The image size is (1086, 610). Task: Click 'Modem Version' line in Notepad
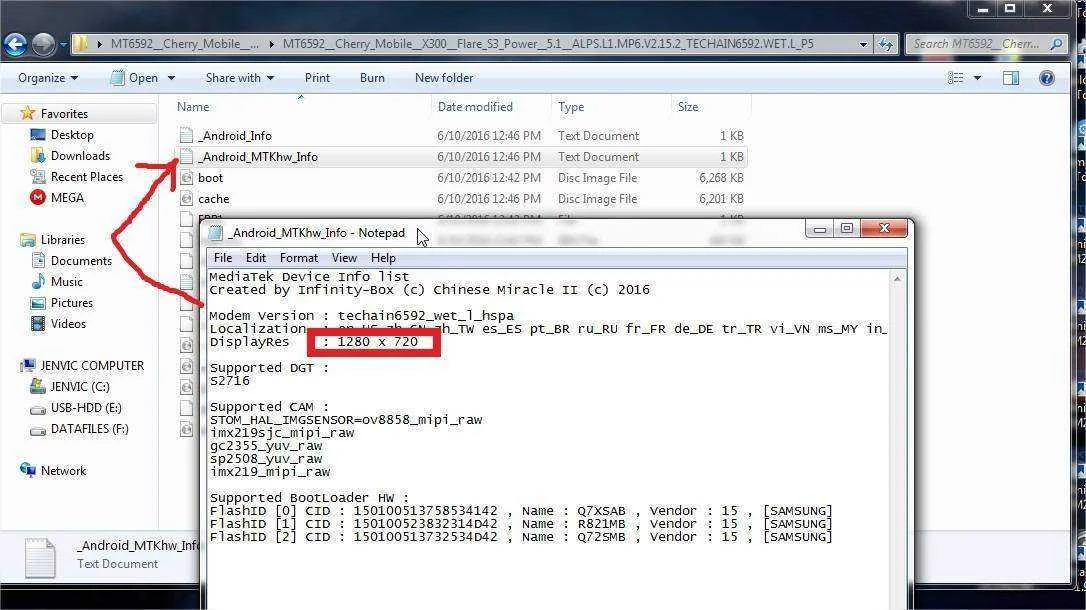362,316
